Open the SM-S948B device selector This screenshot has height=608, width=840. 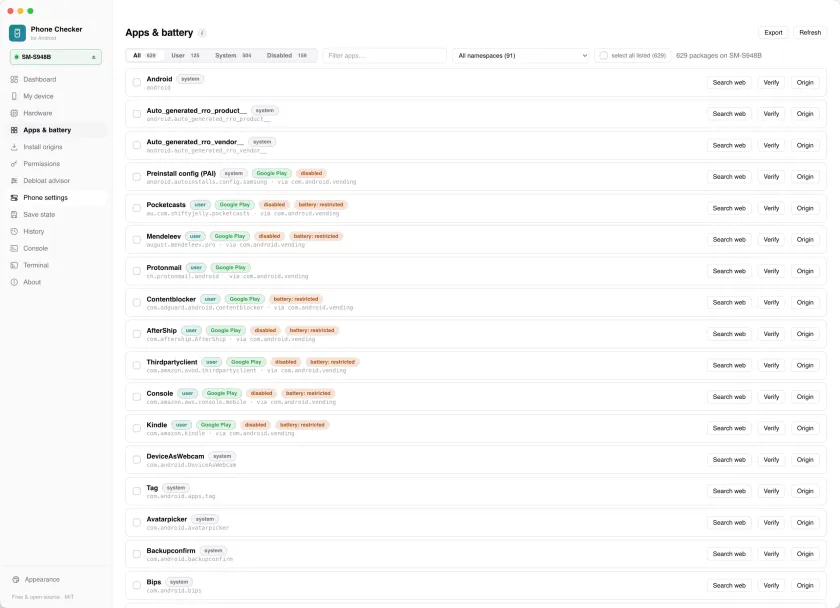56,57
